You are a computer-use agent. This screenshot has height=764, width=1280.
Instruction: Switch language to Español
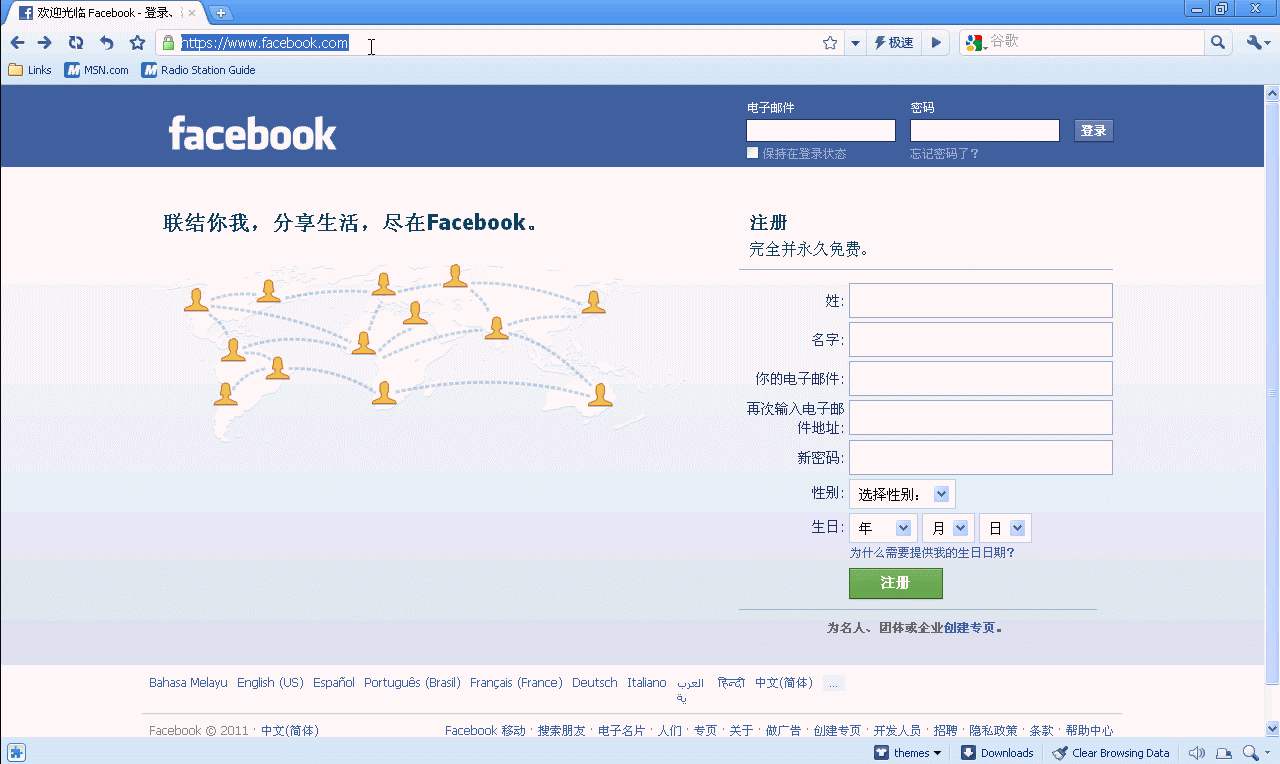click(334, 683)
